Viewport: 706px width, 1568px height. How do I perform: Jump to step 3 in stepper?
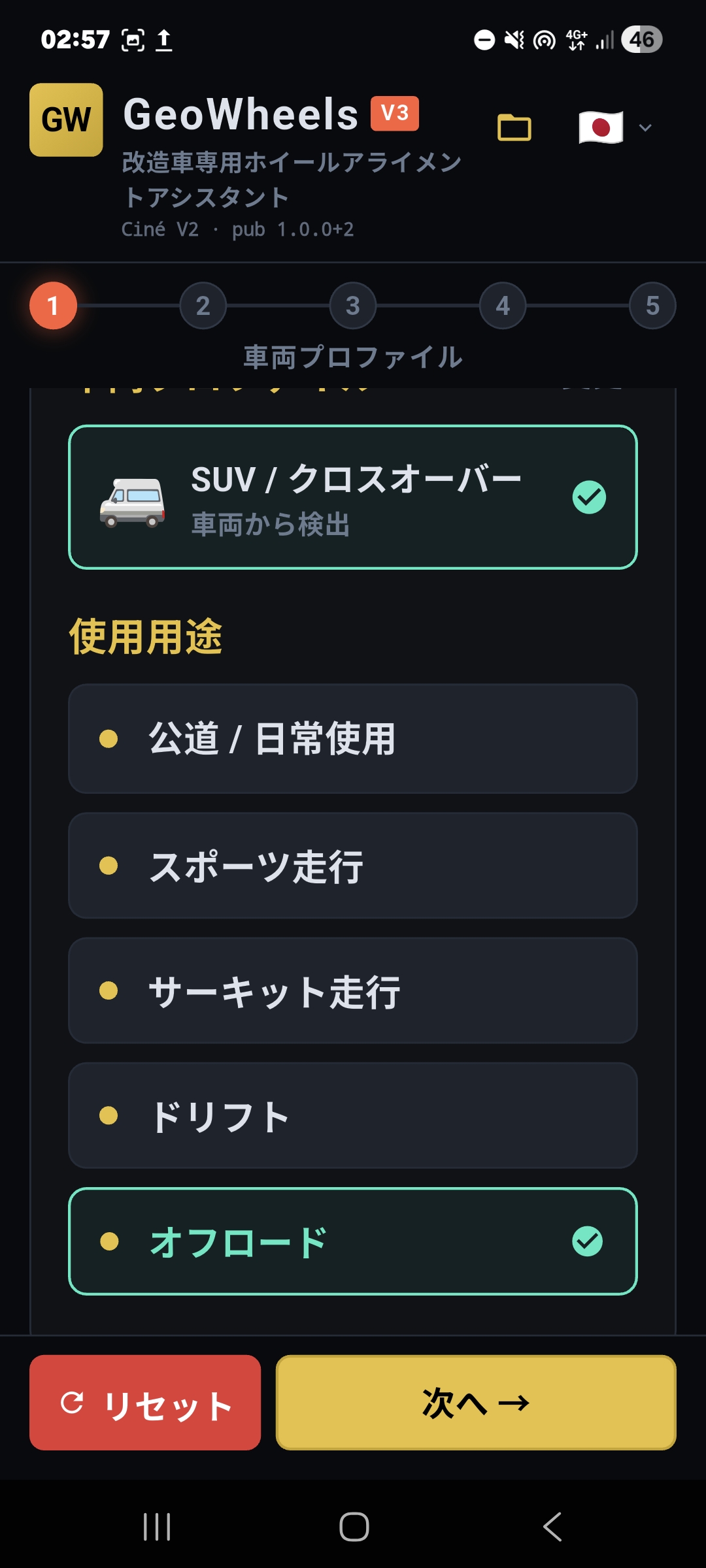(x=353, y=306)
